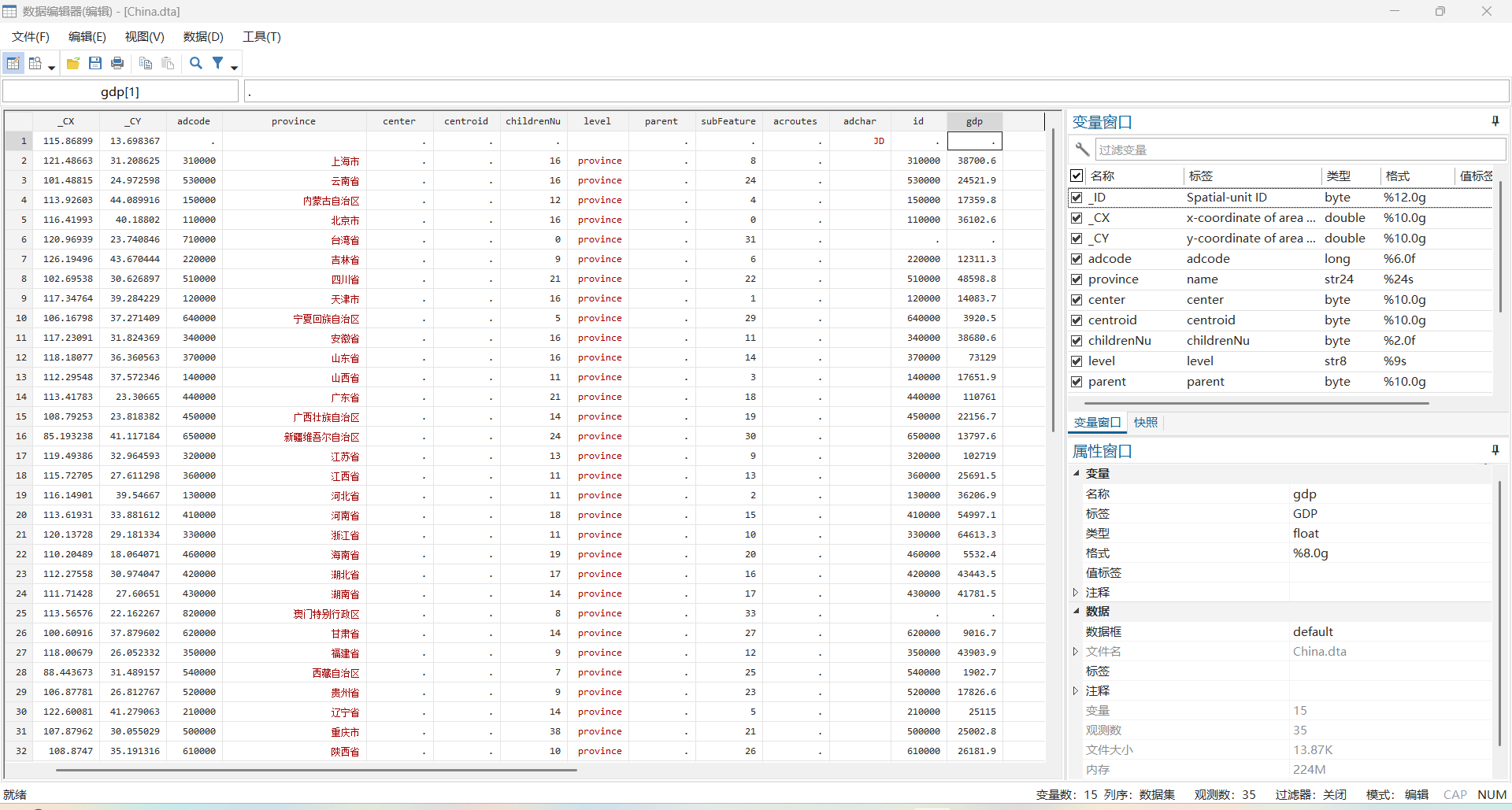Click the 类型 header in variables window

pyautogui.click(x=1351, y=176)
